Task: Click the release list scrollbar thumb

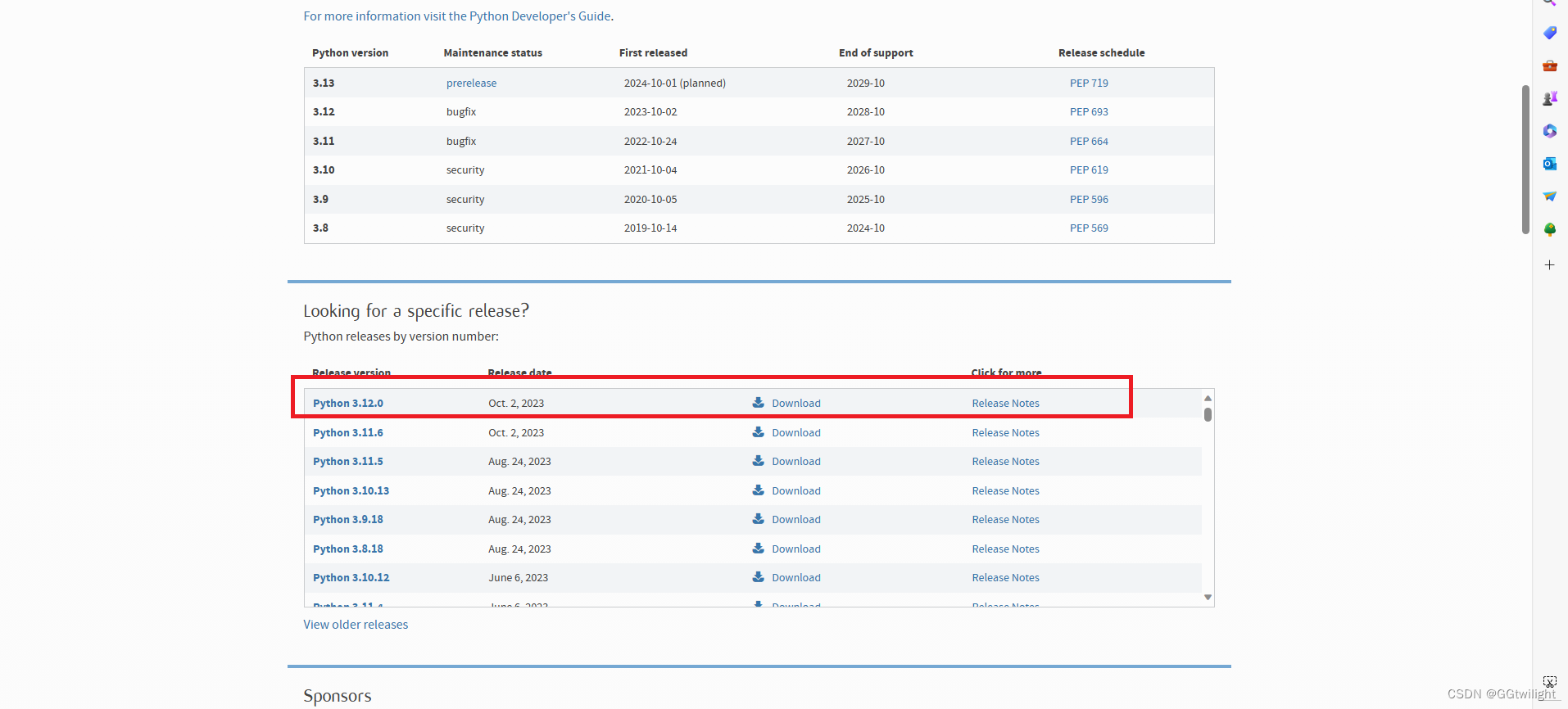Action: click(1208, 414)
